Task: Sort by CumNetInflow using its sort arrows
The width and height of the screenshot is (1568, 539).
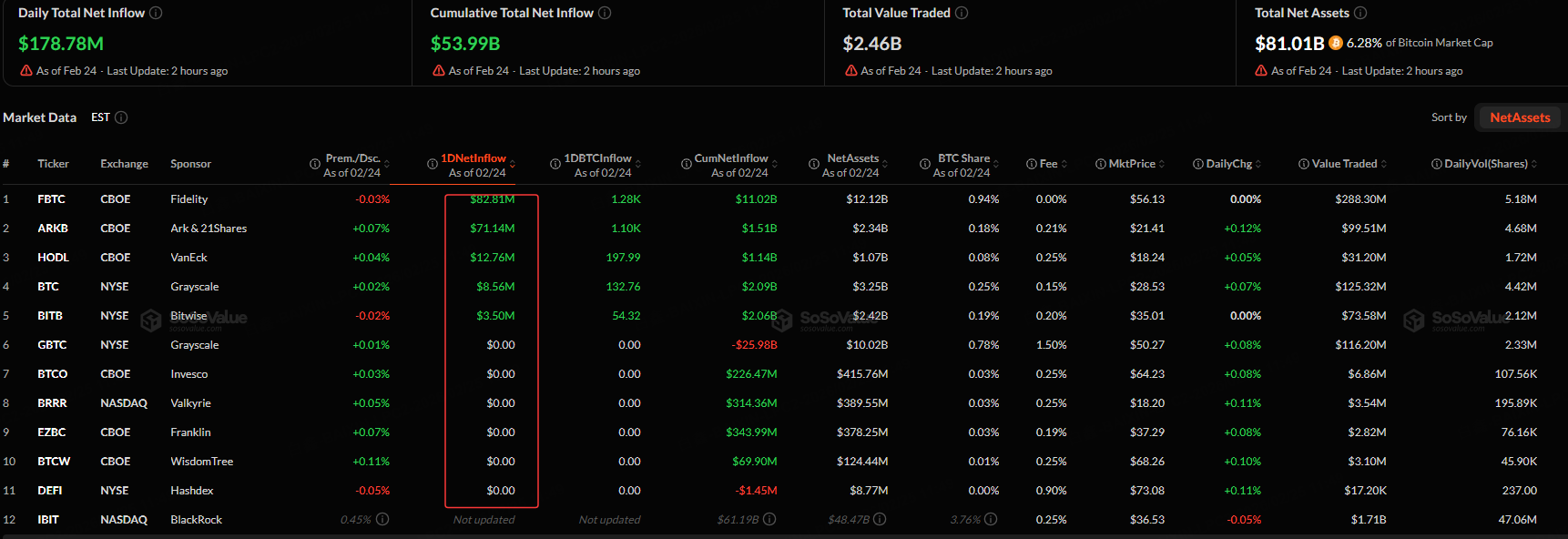Action: tap(775, 164)
